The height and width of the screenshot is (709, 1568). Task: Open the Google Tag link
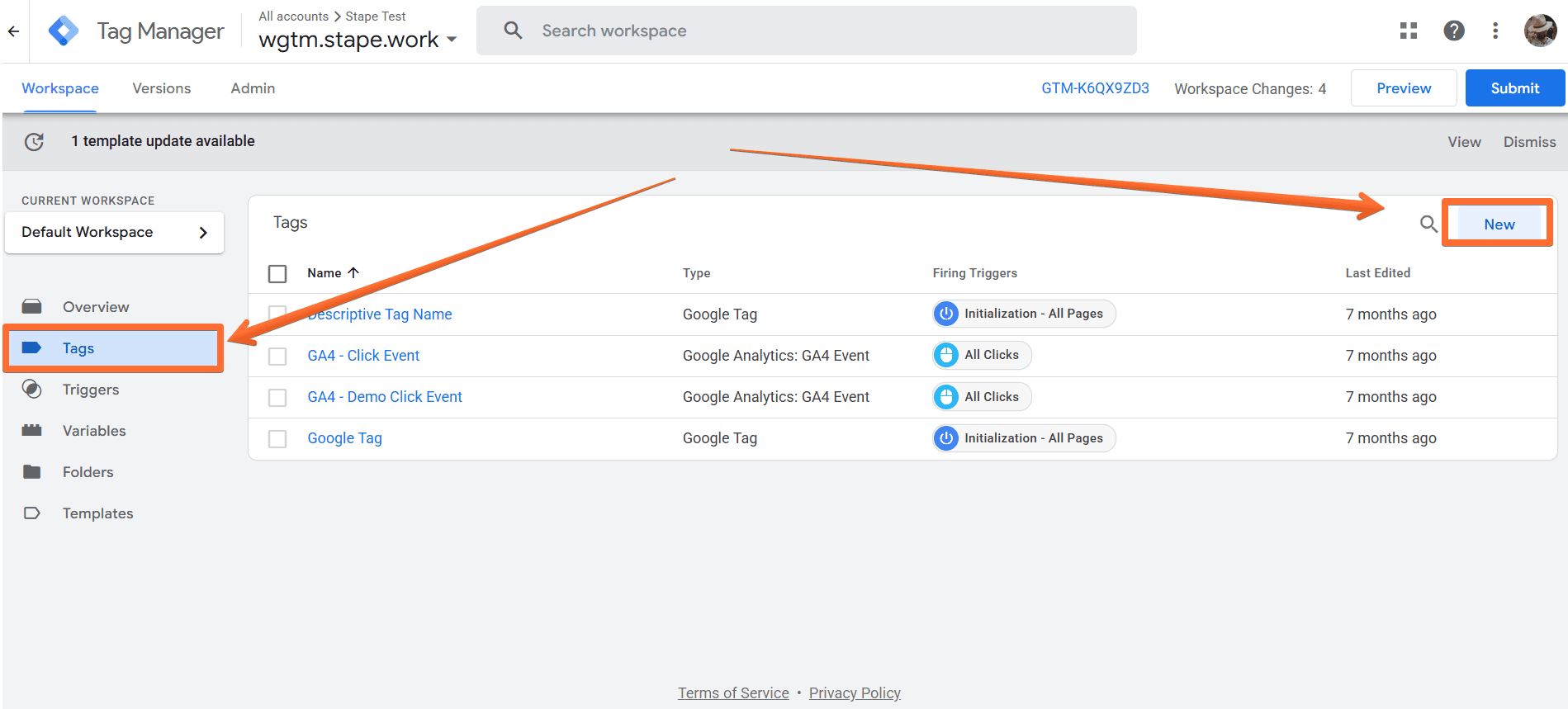pos(344,438)
